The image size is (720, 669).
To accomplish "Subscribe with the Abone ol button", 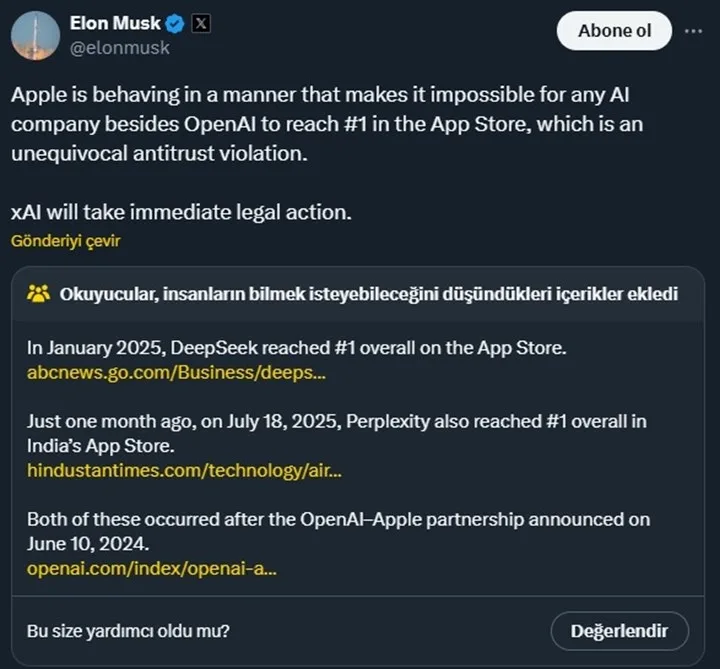I will point(614,31).
